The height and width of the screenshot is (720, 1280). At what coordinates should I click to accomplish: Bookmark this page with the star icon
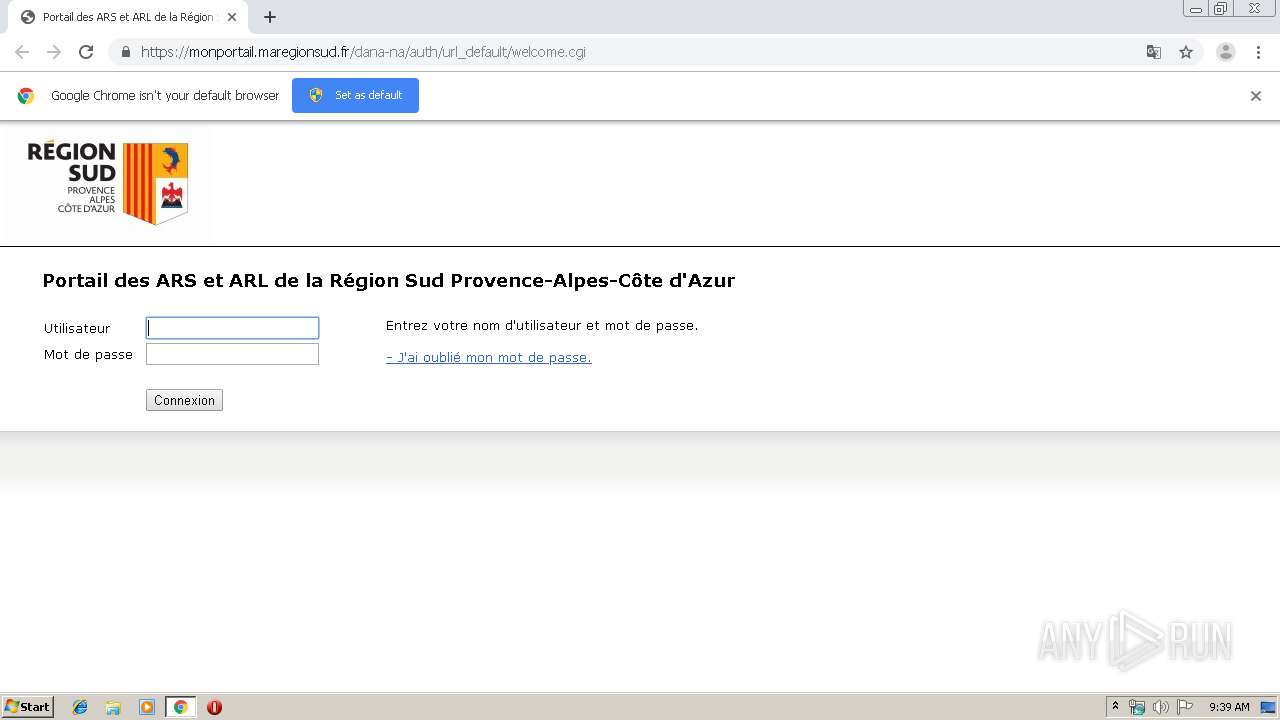coord(1186,52)
